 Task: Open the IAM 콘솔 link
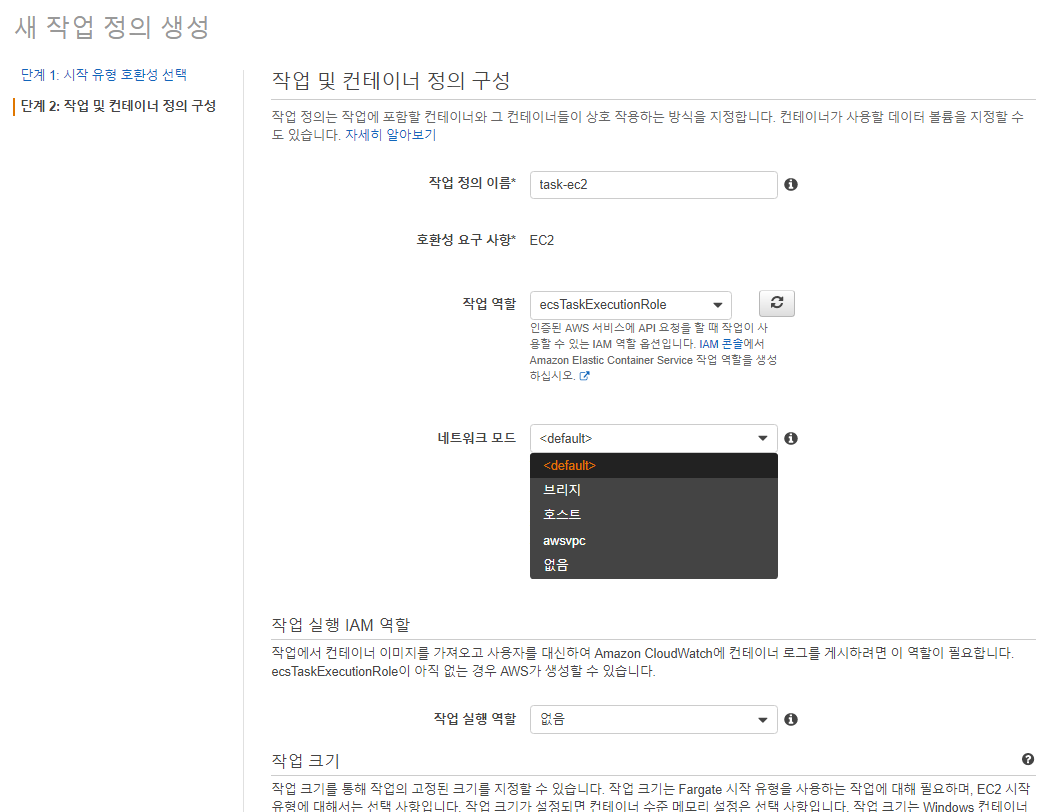(x=720, y=344)
